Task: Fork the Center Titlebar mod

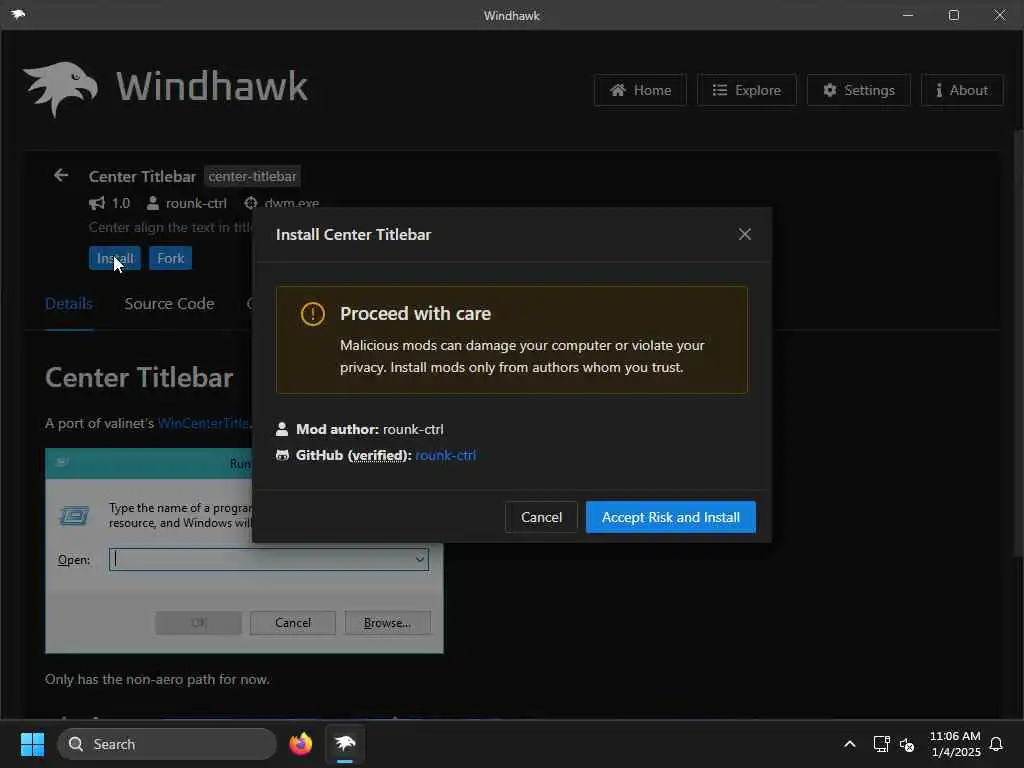Action: 170,258
